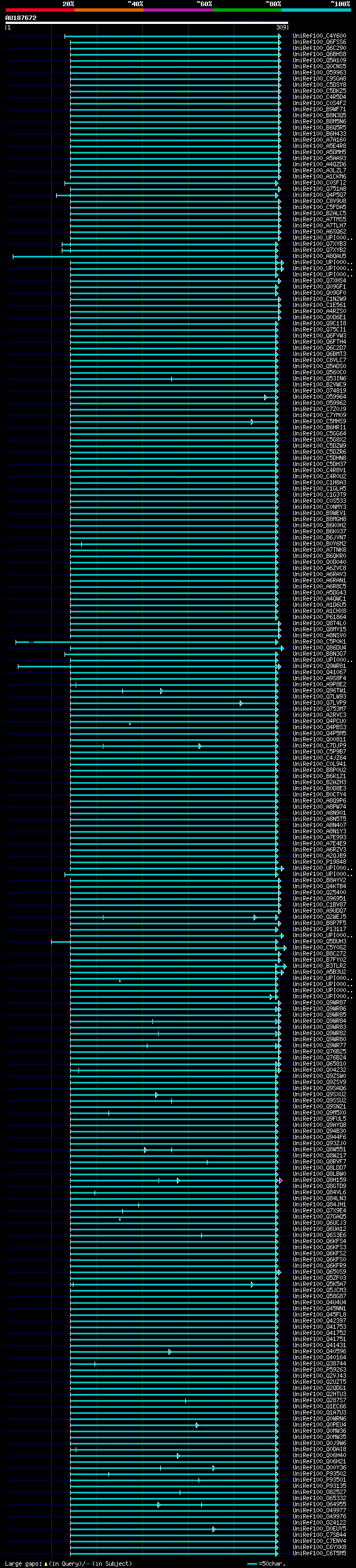Screen dimensions: 356x1568
Task: Open hit UniRef100_Q6FSS6
Action: (x=319, y=42)
